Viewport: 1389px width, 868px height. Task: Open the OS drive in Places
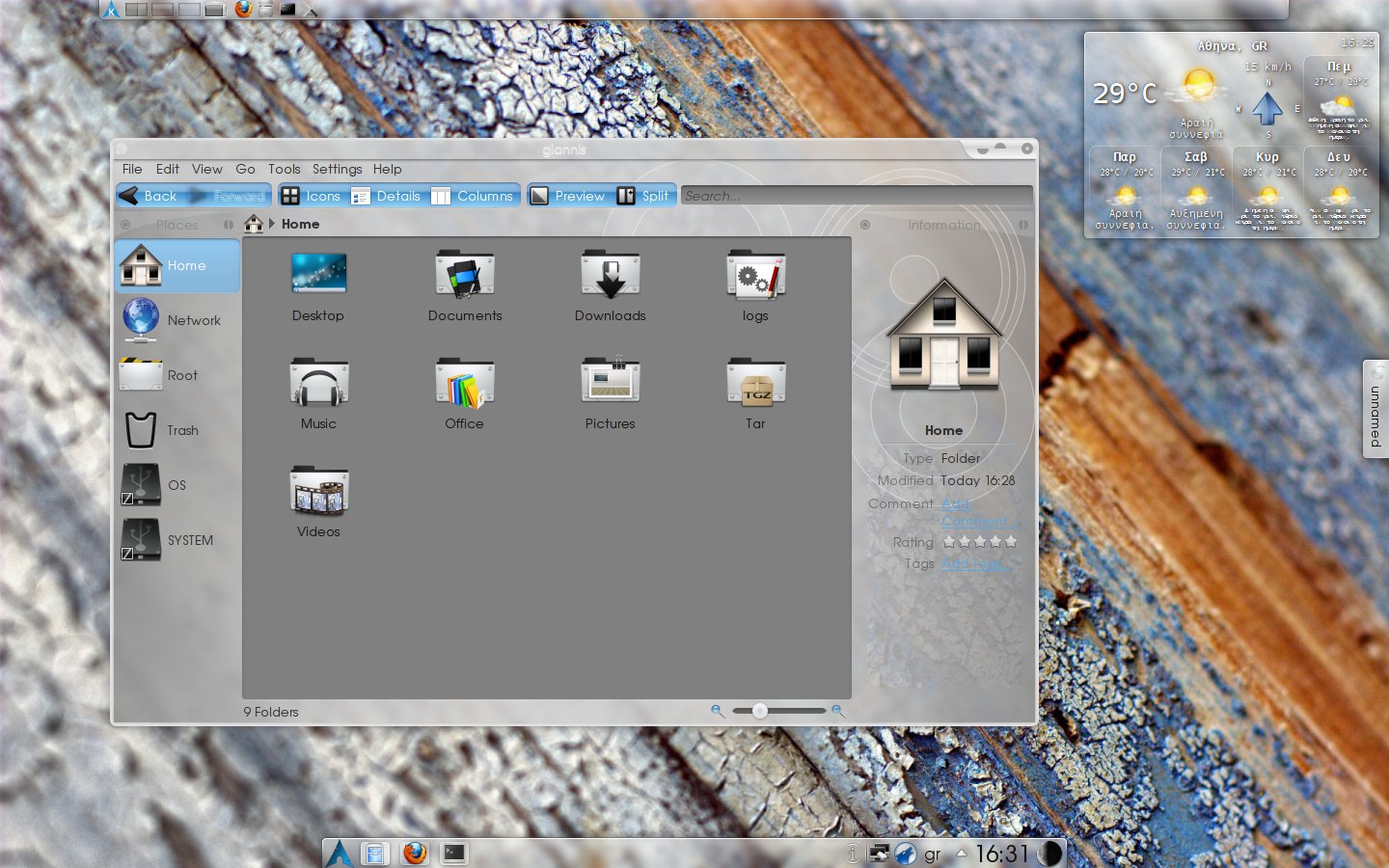[x=177, y=485]
